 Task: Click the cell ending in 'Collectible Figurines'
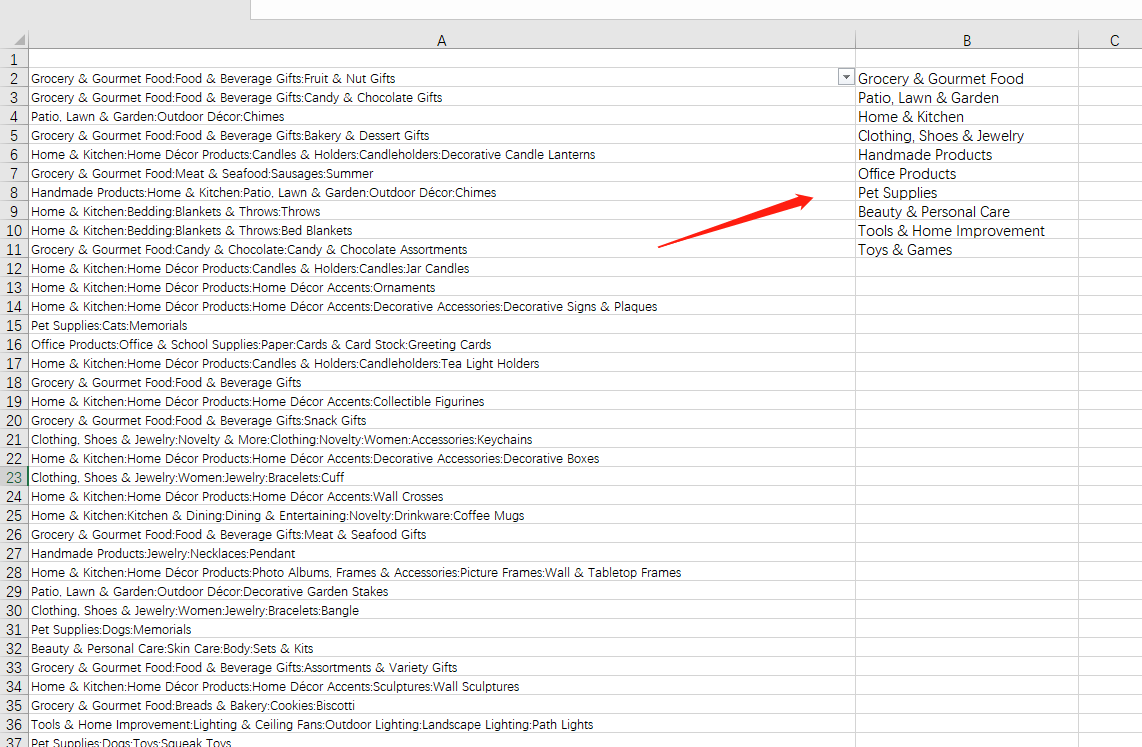[441, 400]
